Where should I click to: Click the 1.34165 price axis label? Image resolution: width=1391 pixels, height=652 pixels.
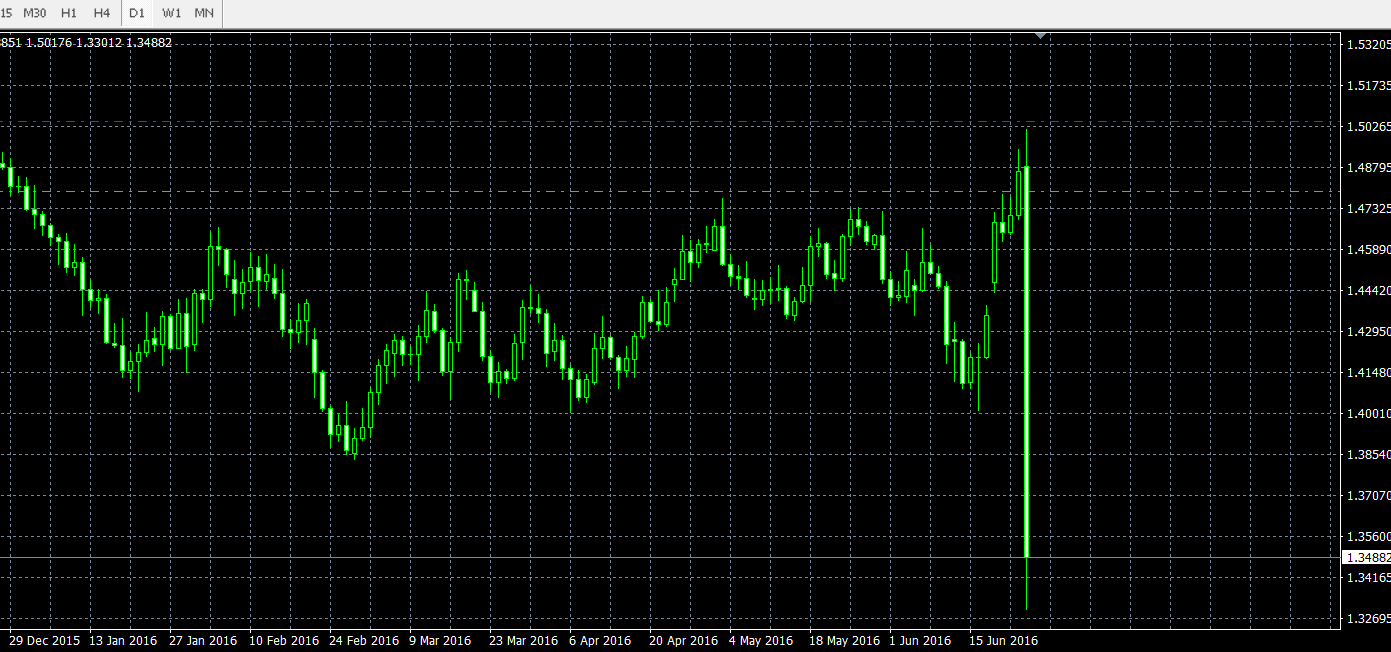[1368, 578]
